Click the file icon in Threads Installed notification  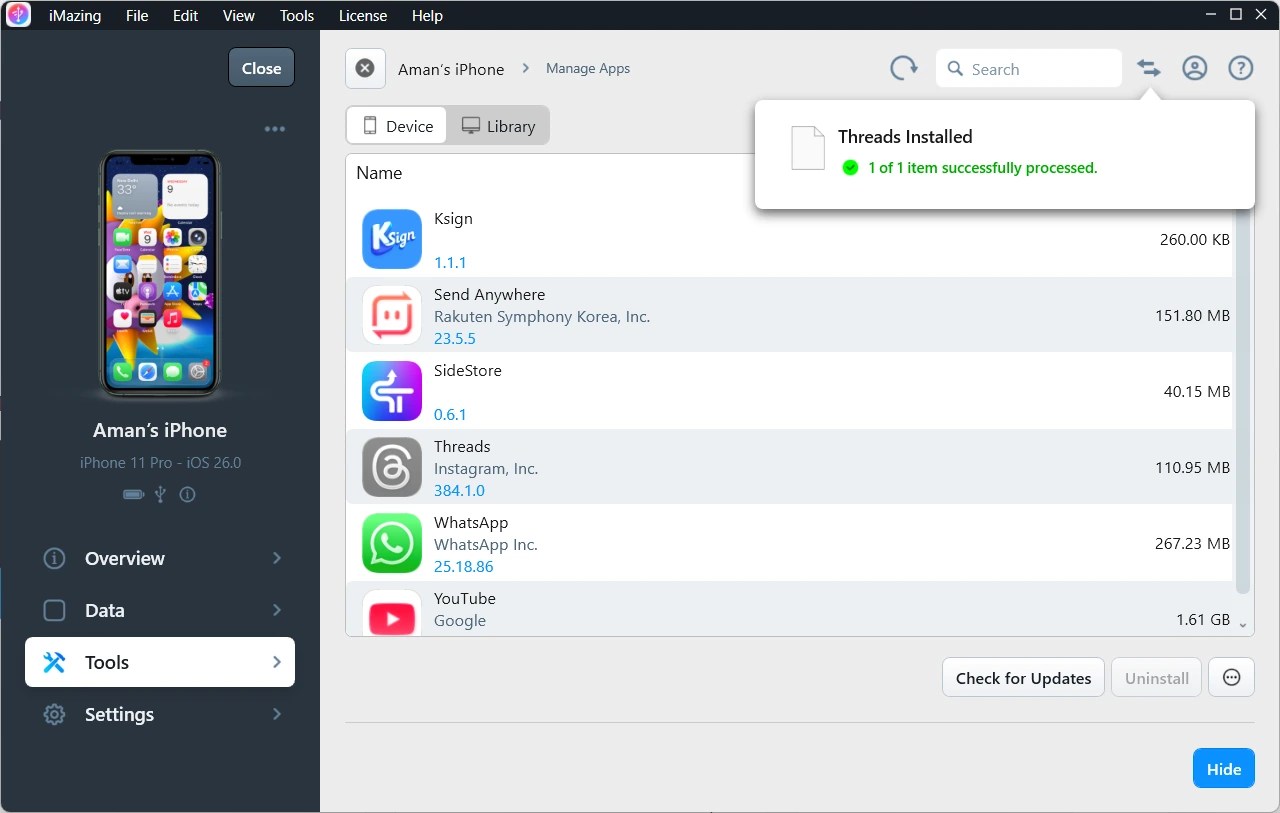pyautogui.click(x=808, y=148)
